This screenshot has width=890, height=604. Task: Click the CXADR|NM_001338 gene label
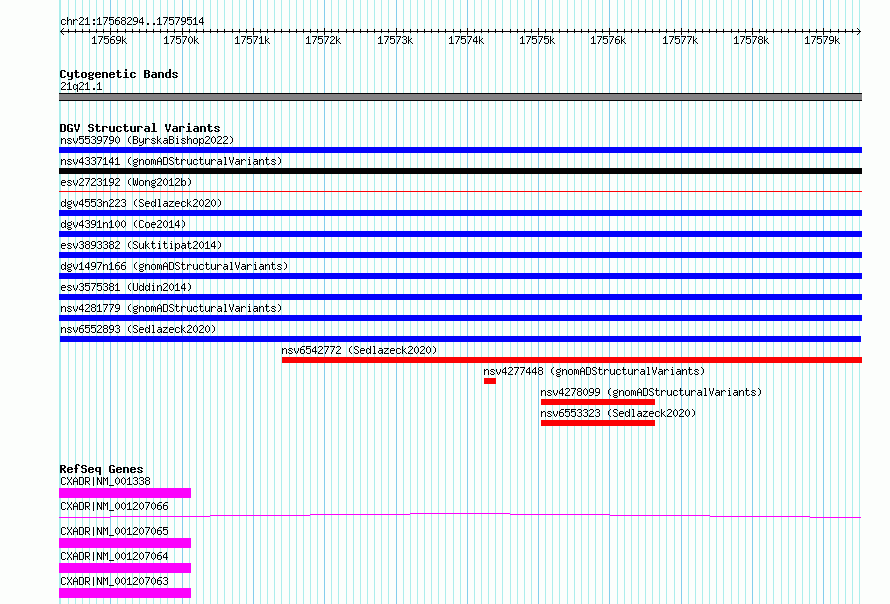coord(106,481)
